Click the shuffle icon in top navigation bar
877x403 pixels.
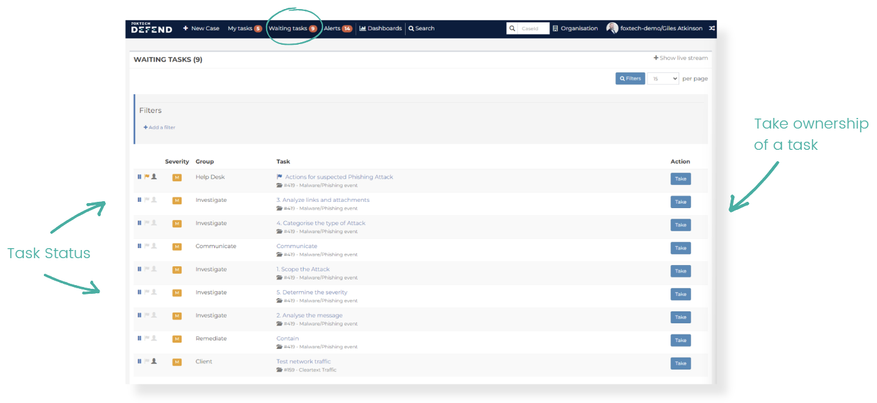[712, 28]
